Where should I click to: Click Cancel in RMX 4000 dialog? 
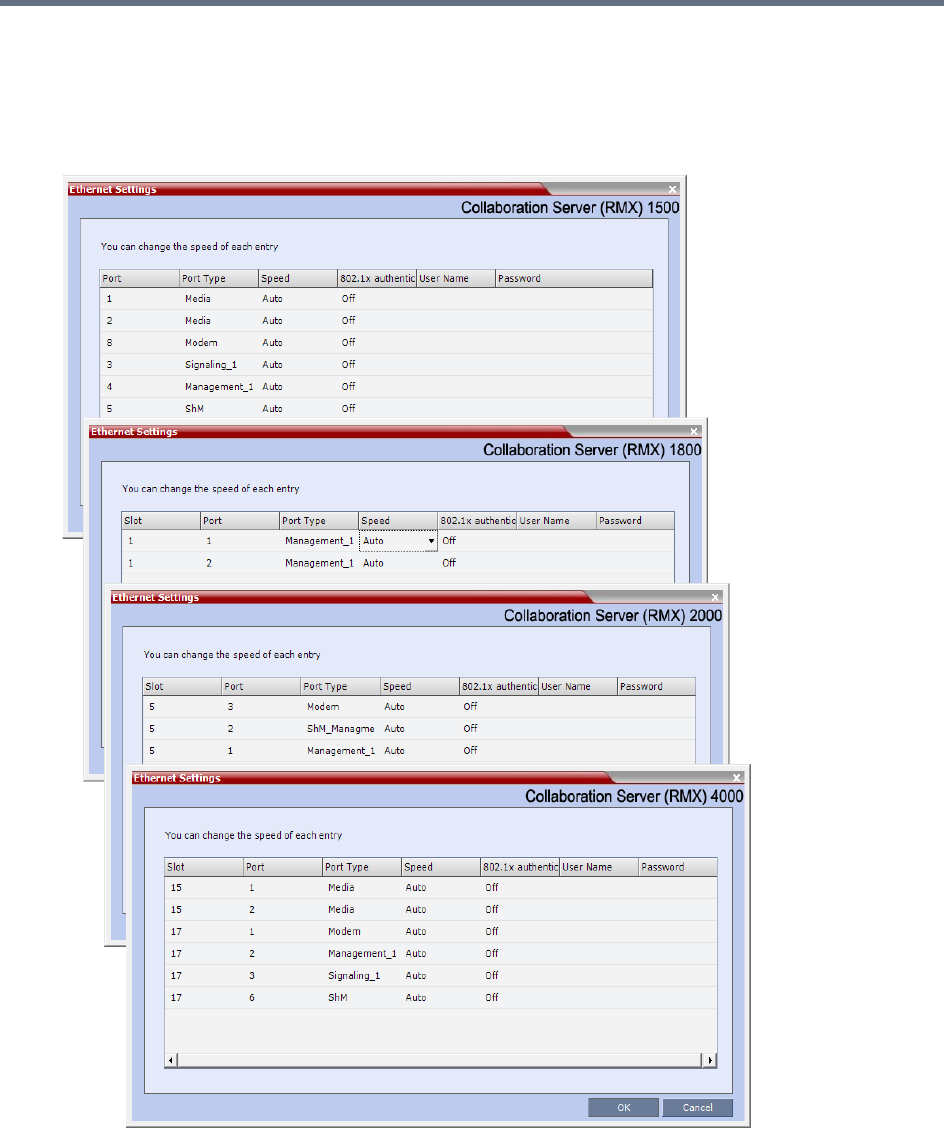[x=698, y=1107]
